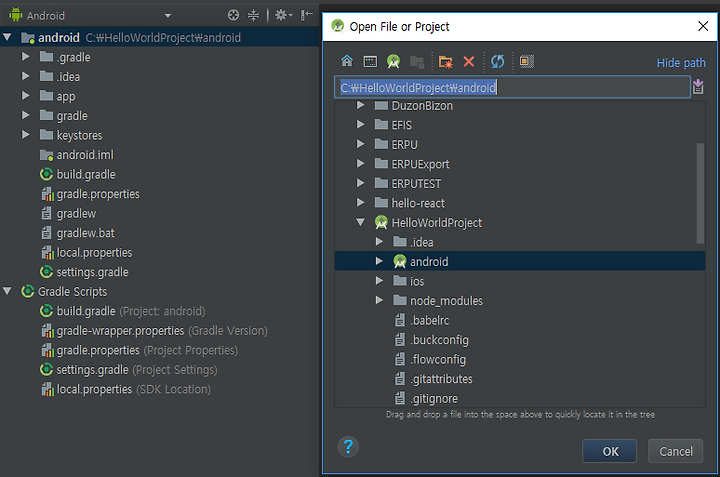Click the build.gradle Gradle icon under android root
Viewport: 720px width, 477px height.
(x=46, y=174)
